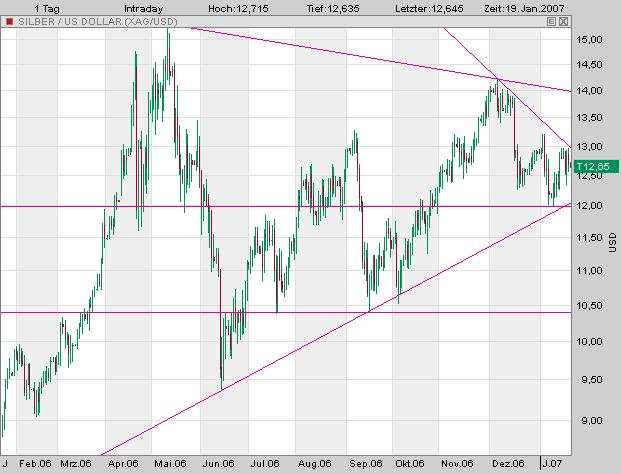This screenshot has height=474, width=621.
Task: Click the 10,00 price axis label
Action: (x=589, y=342)
